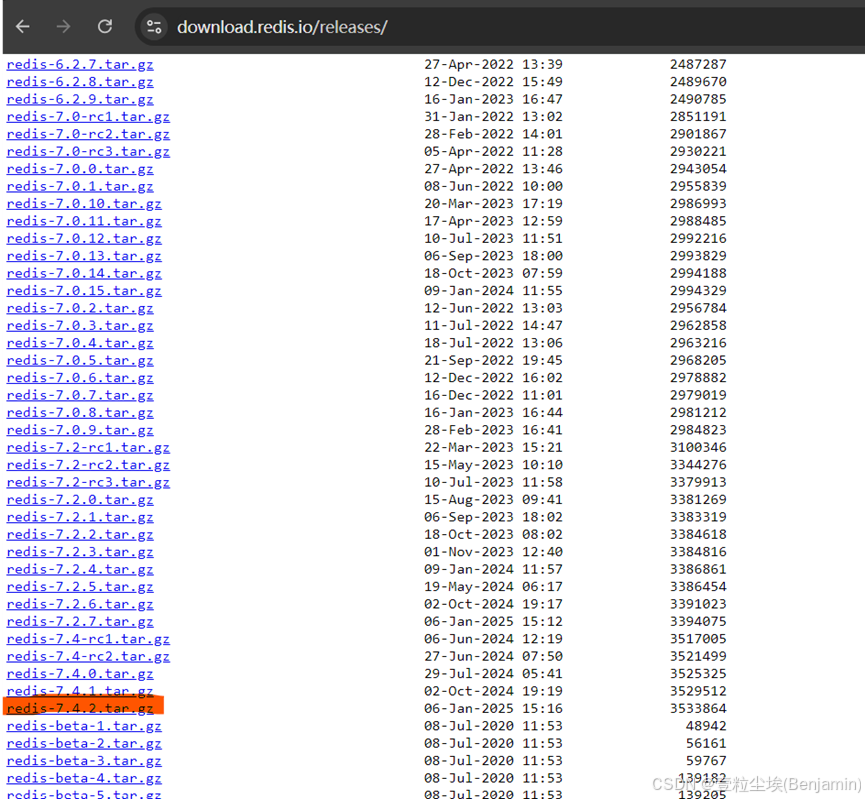Image resolution: width=865 pixels, height=799 pixels.
Task: Open redis-7.2-rc3.tar.gz link
Action: click(x=88, y=482)
